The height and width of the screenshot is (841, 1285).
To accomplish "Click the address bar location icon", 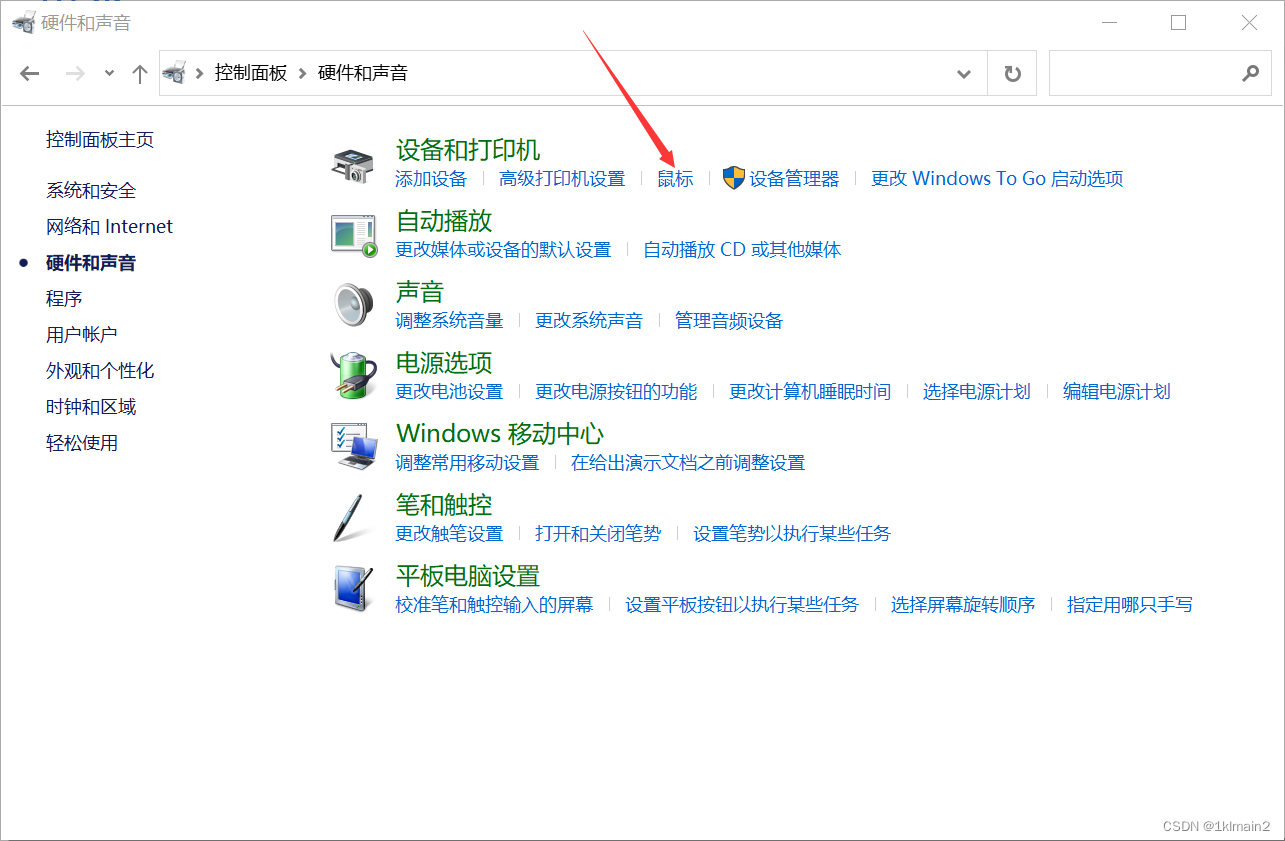I will (x=174, y=73).
